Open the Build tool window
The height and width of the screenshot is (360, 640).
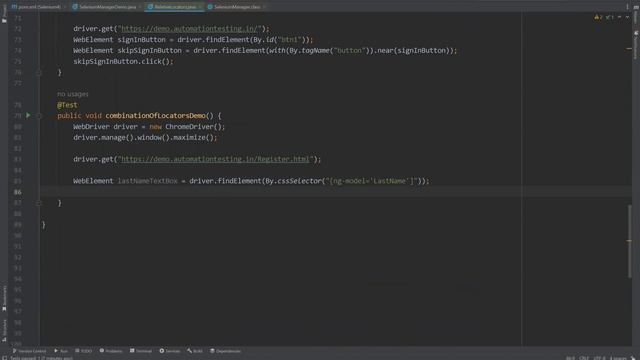pos(195,351)
